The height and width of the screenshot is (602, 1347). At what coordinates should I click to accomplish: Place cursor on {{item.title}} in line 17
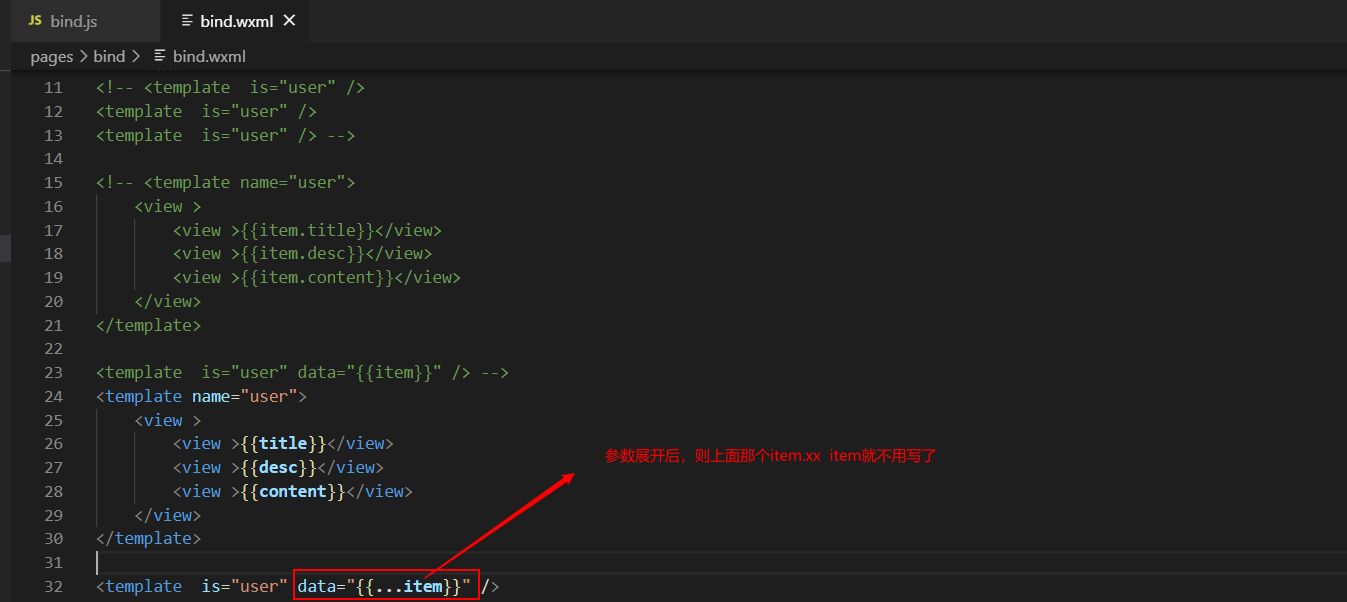[307, 230]
